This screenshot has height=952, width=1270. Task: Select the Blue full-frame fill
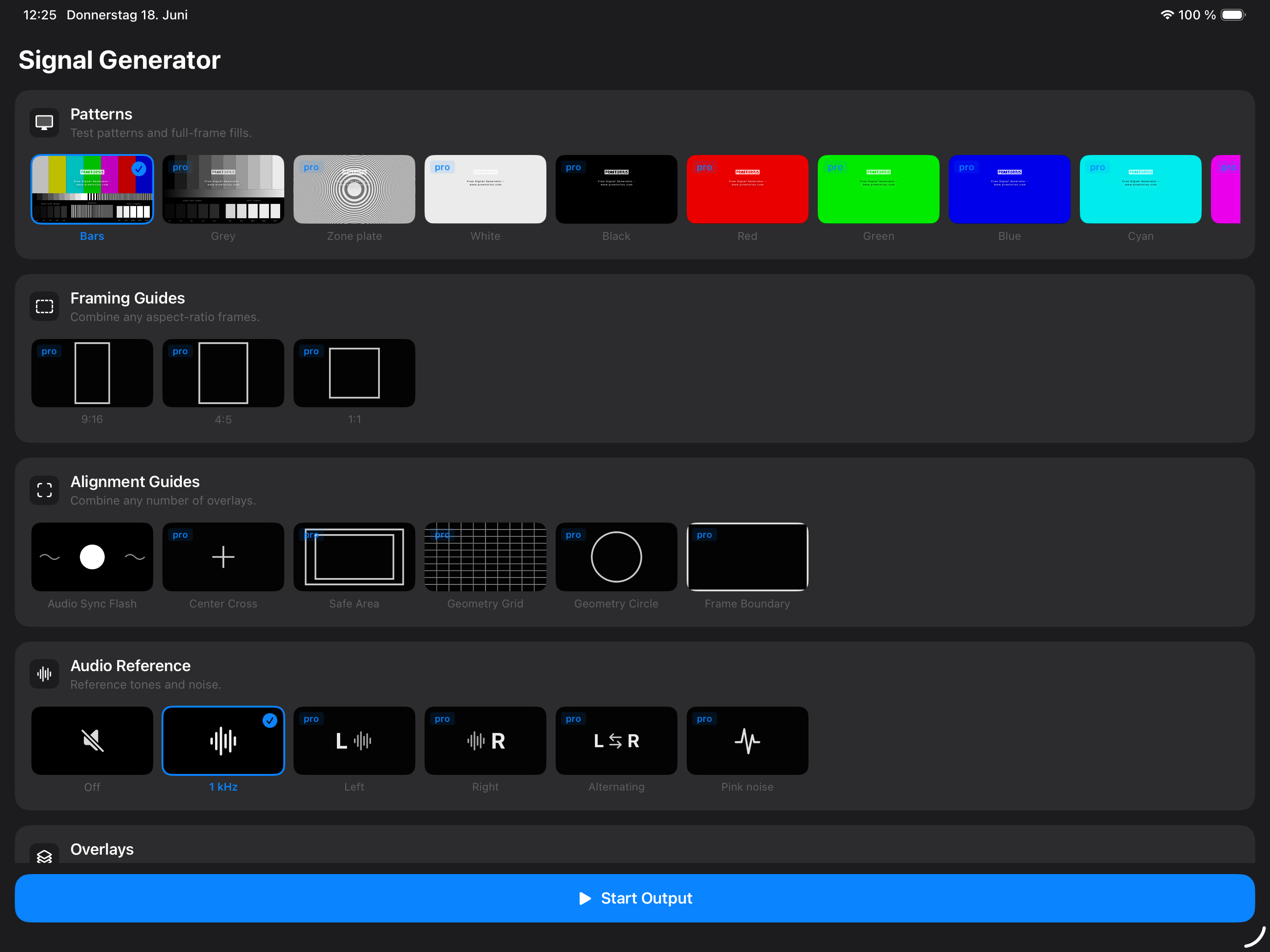(x=1009, y=189)
